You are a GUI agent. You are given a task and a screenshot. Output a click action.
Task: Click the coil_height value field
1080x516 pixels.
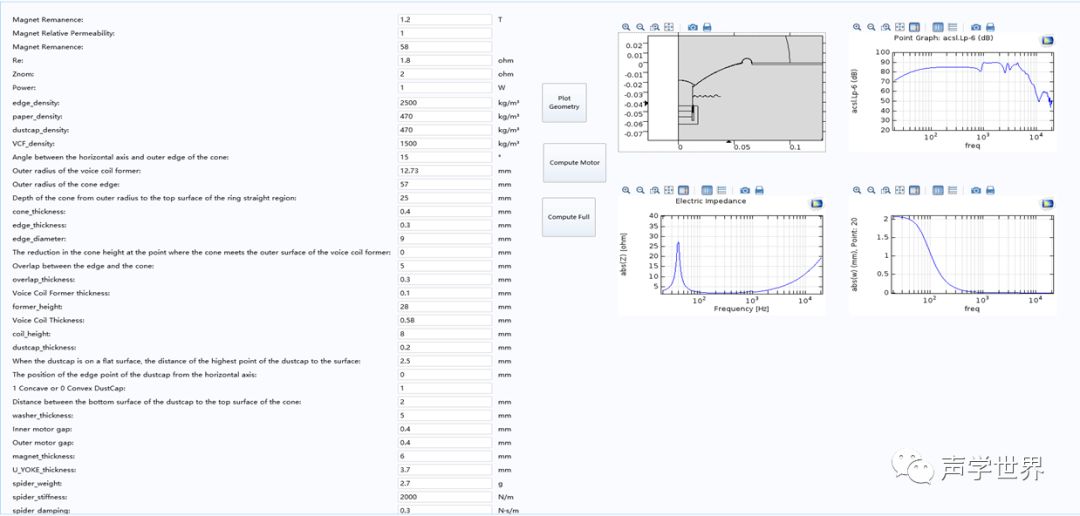click(x=444, y=334)
